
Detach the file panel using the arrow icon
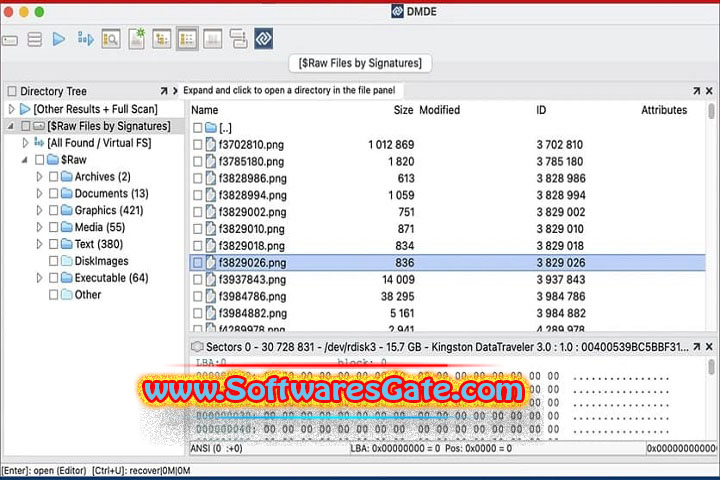(x=696, y=91)
